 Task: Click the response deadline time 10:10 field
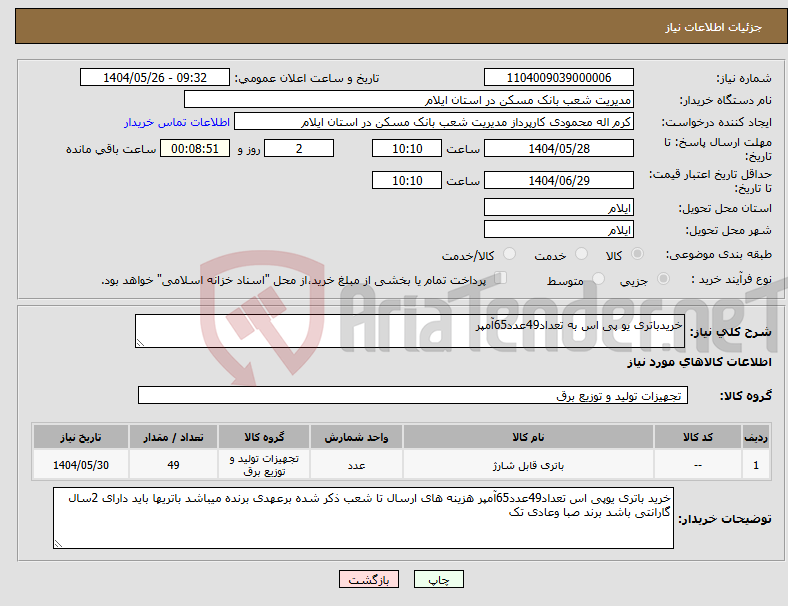point(407,148)
